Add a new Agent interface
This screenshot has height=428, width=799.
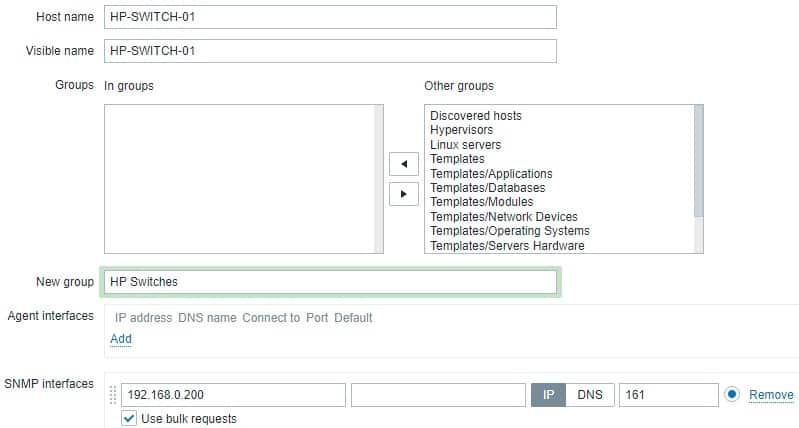point(121,339)
